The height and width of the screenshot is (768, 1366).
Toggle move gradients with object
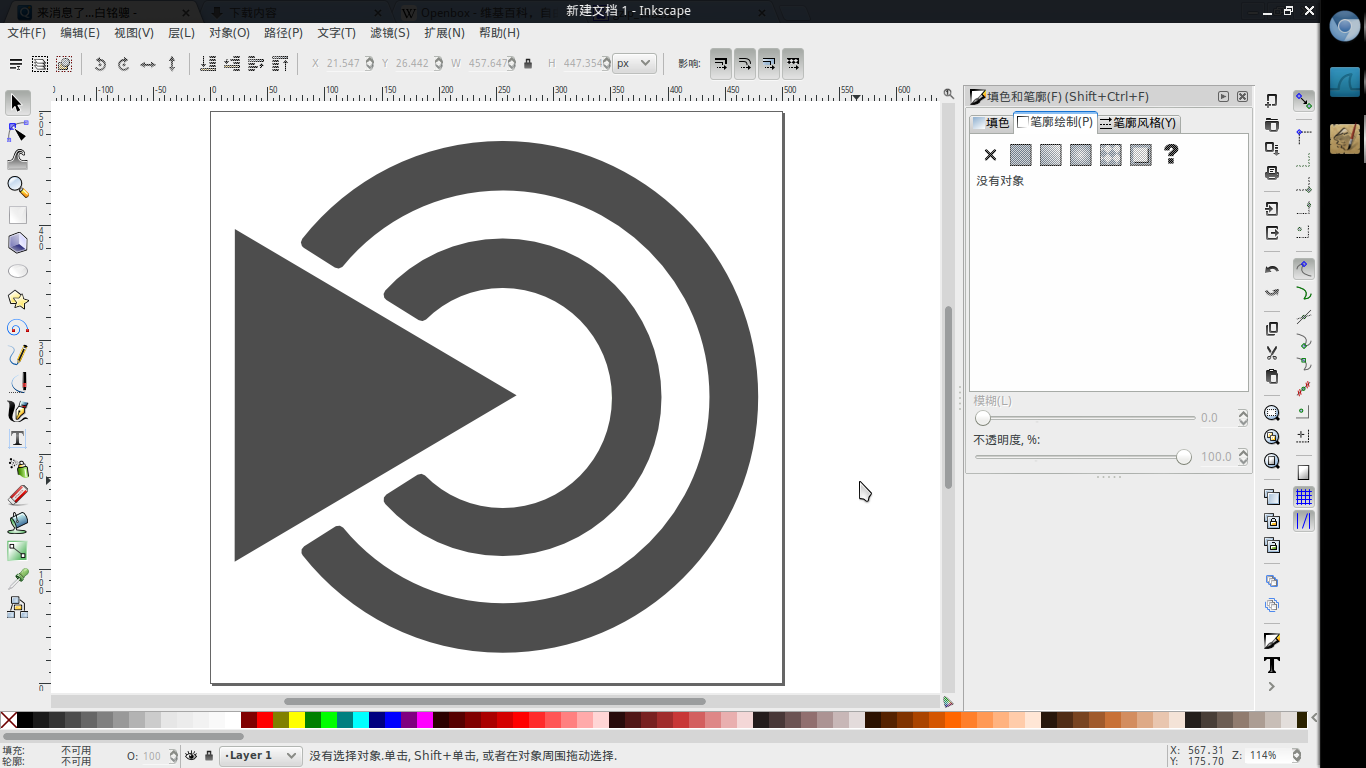769,64
